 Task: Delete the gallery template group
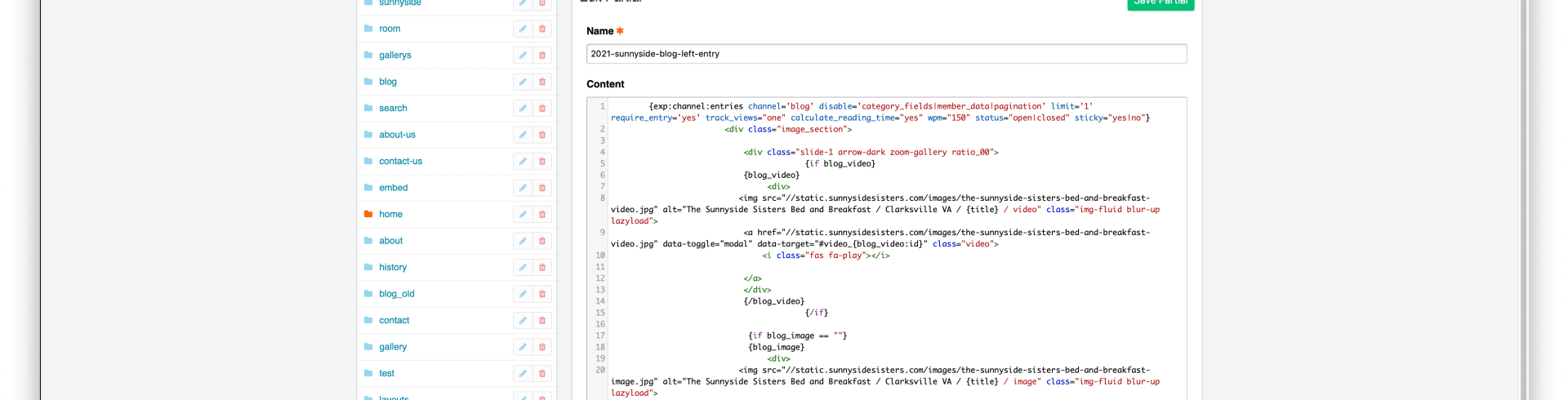coord(542,347)
